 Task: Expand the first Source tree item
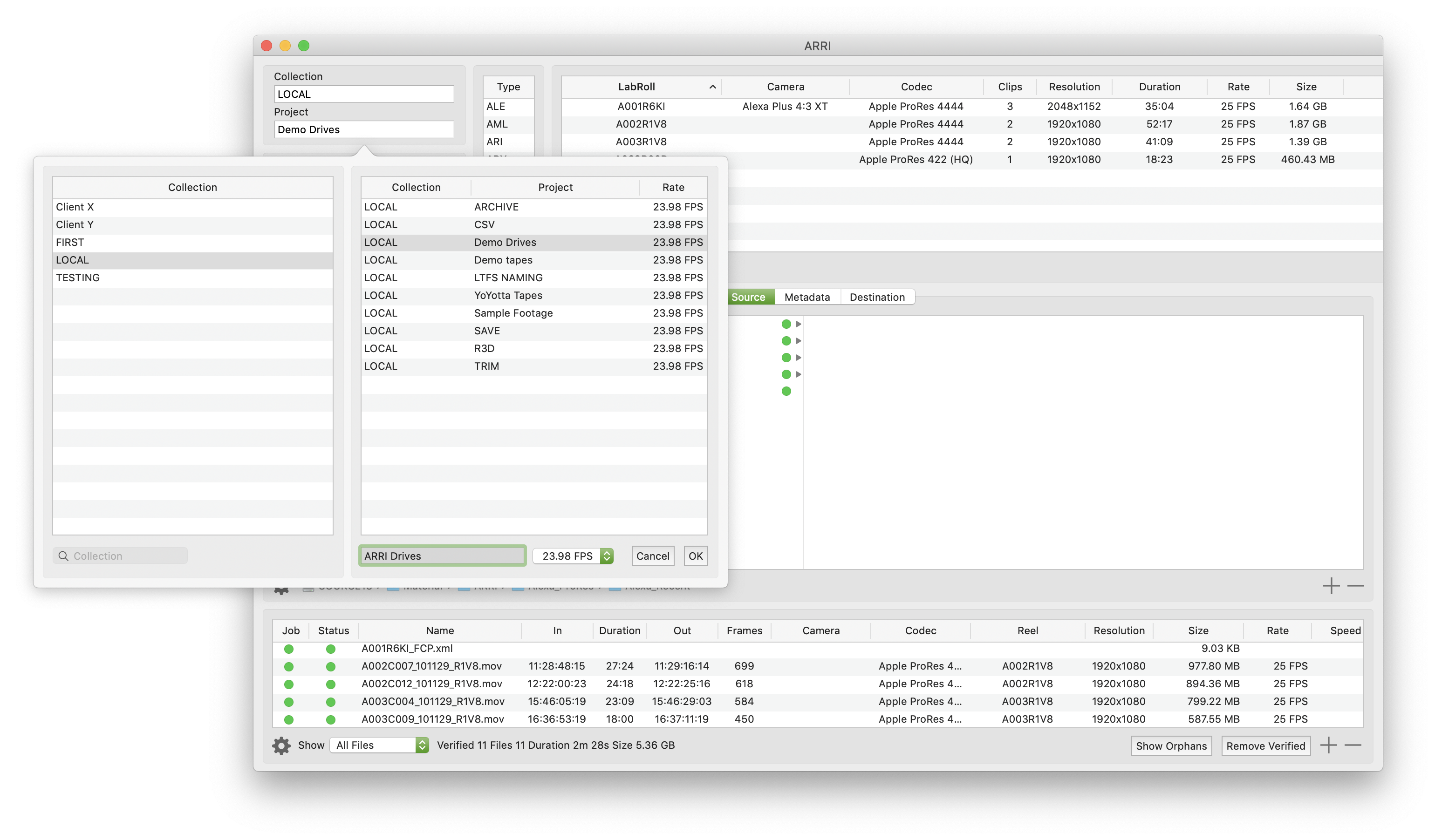coord(799,324)
